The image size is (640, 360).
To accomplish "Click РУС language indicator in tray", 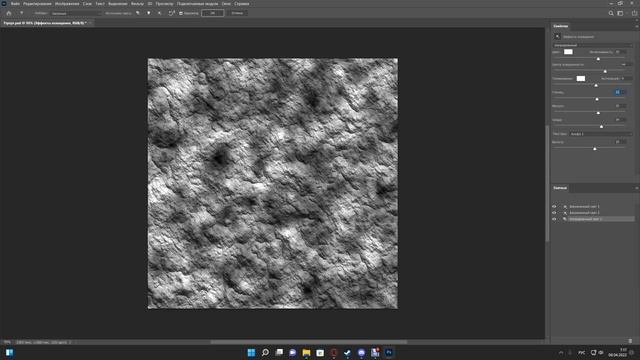I will click(582, 353).
